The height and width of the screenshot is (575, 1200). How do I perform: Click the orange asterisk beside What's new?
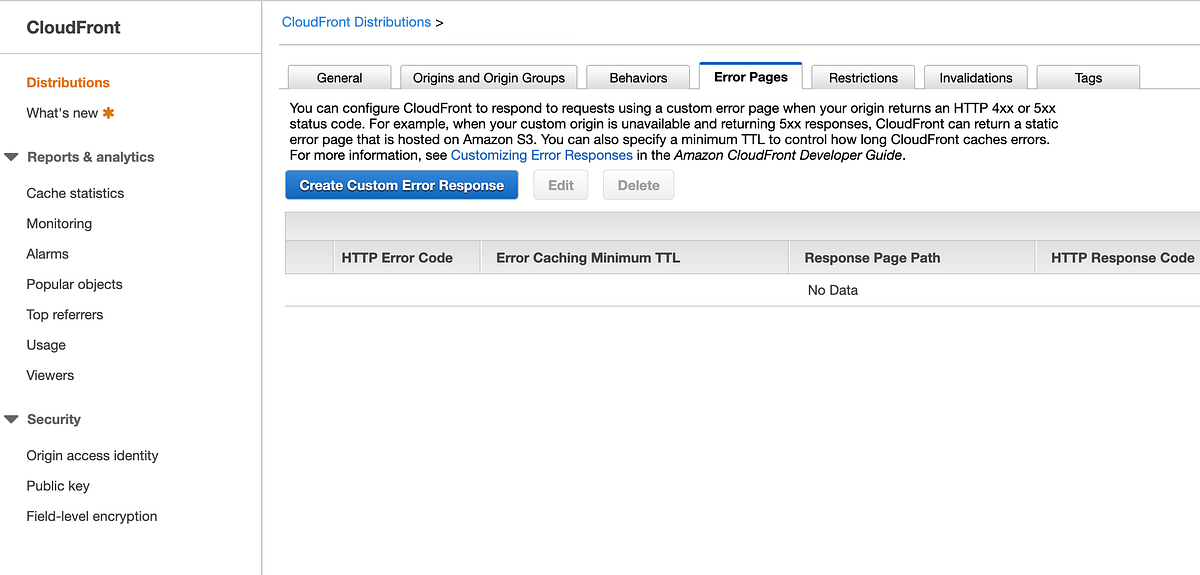109,113
